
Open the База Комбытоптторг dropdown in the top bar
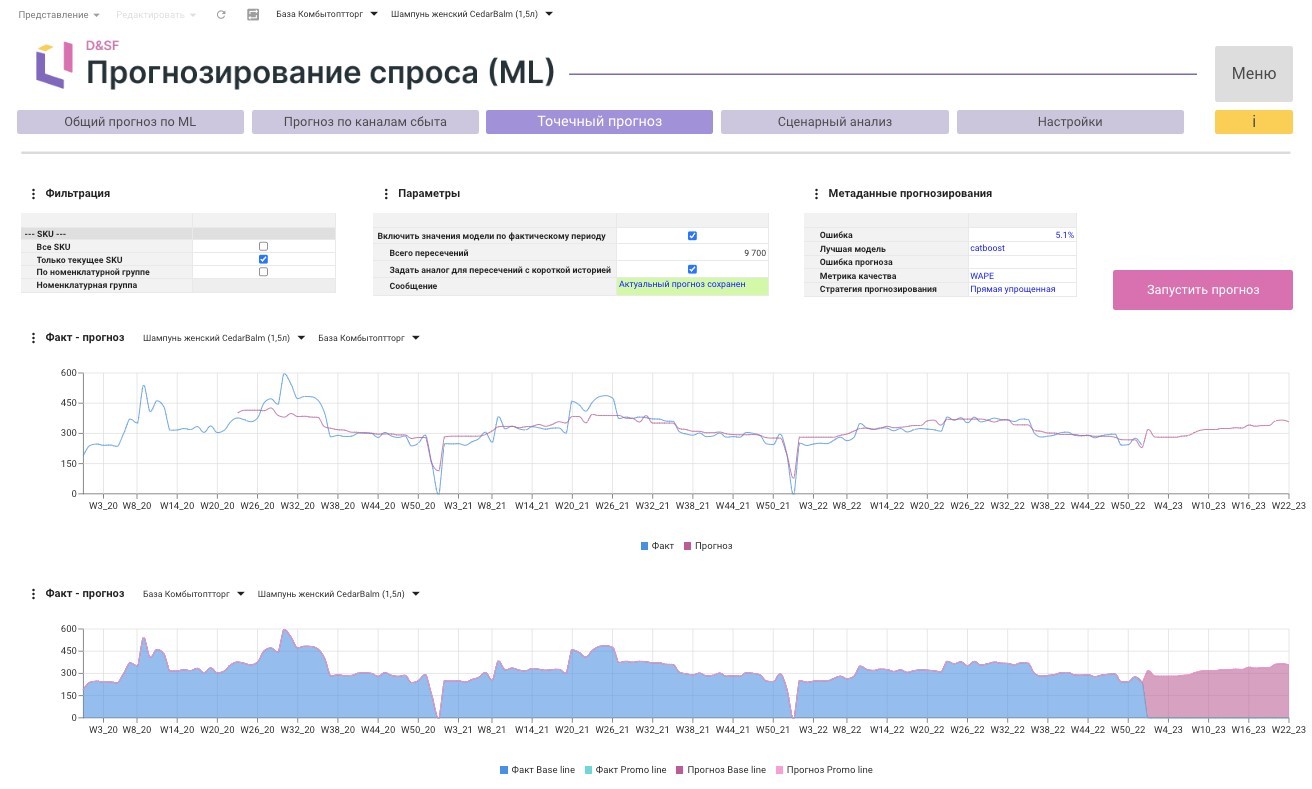click(327, 15)
